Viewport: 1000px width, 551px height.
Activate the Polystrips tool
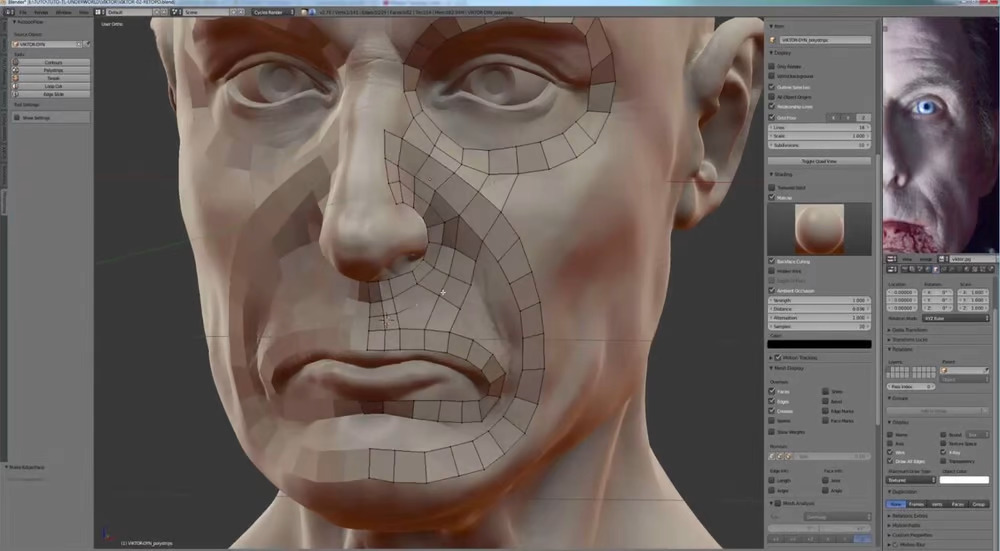[53, 70]
